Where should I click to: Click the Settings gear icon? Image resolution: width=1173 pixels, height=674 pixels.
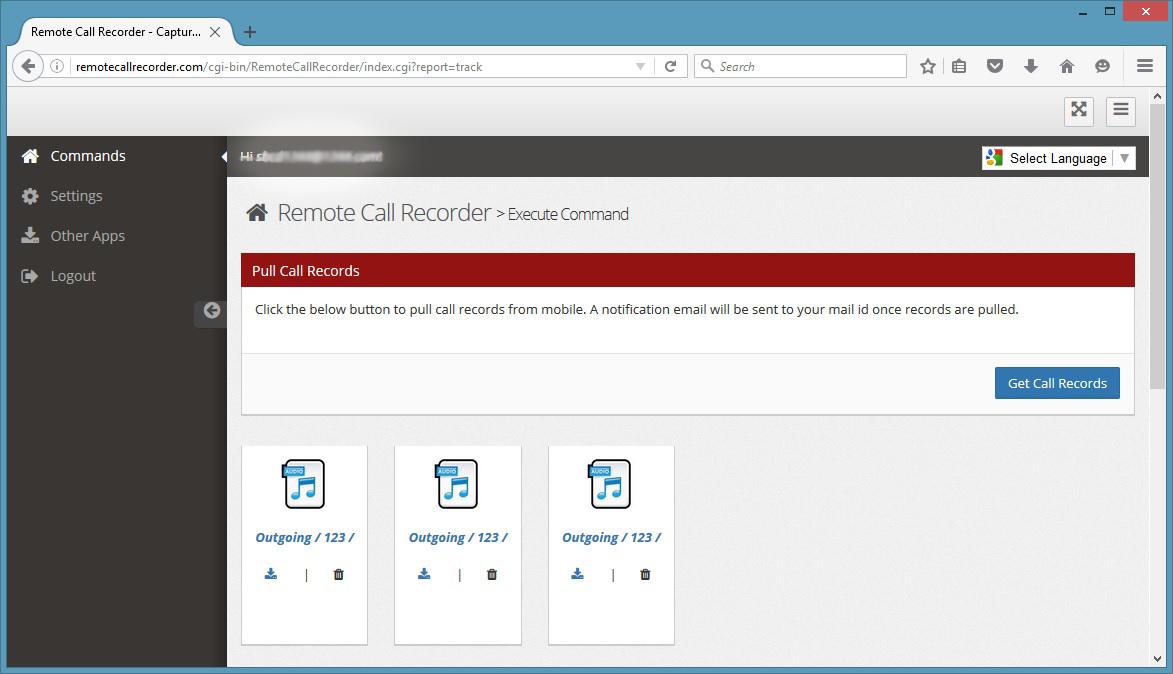pyautogui.click(x=30, y=196)
